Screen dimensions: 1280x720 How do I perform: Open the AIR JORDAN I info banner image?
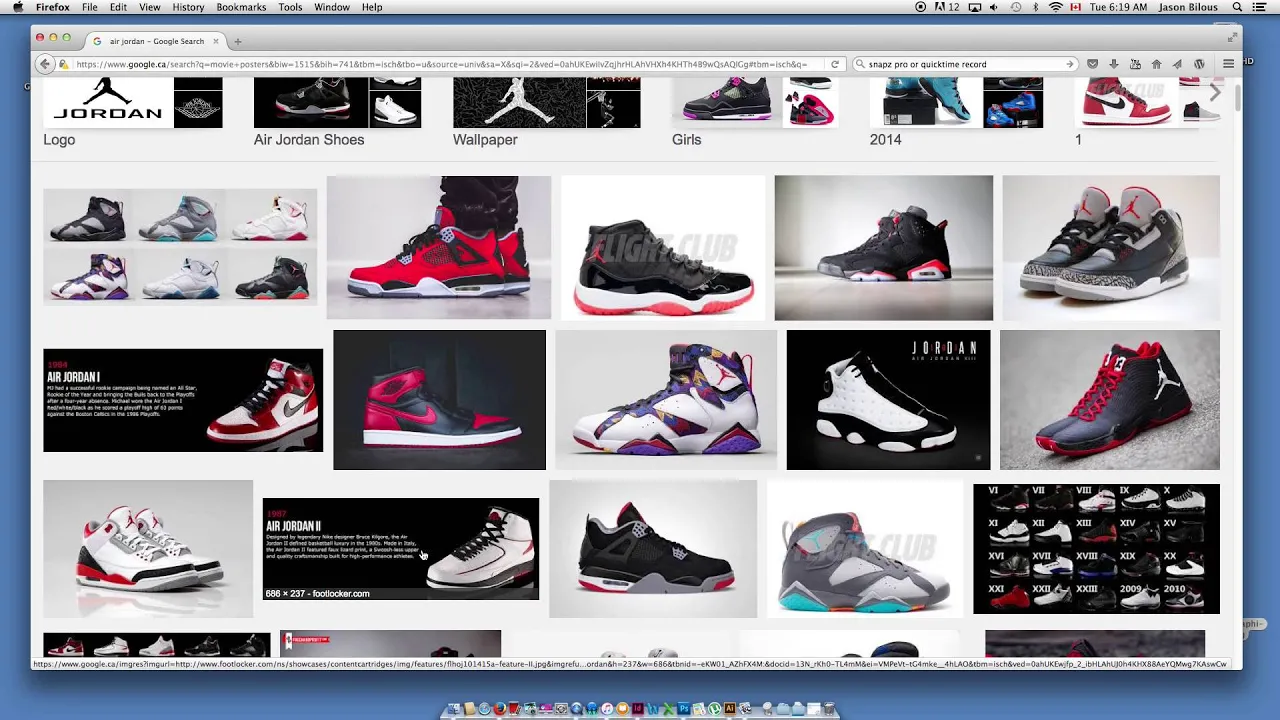click(183, 400)
